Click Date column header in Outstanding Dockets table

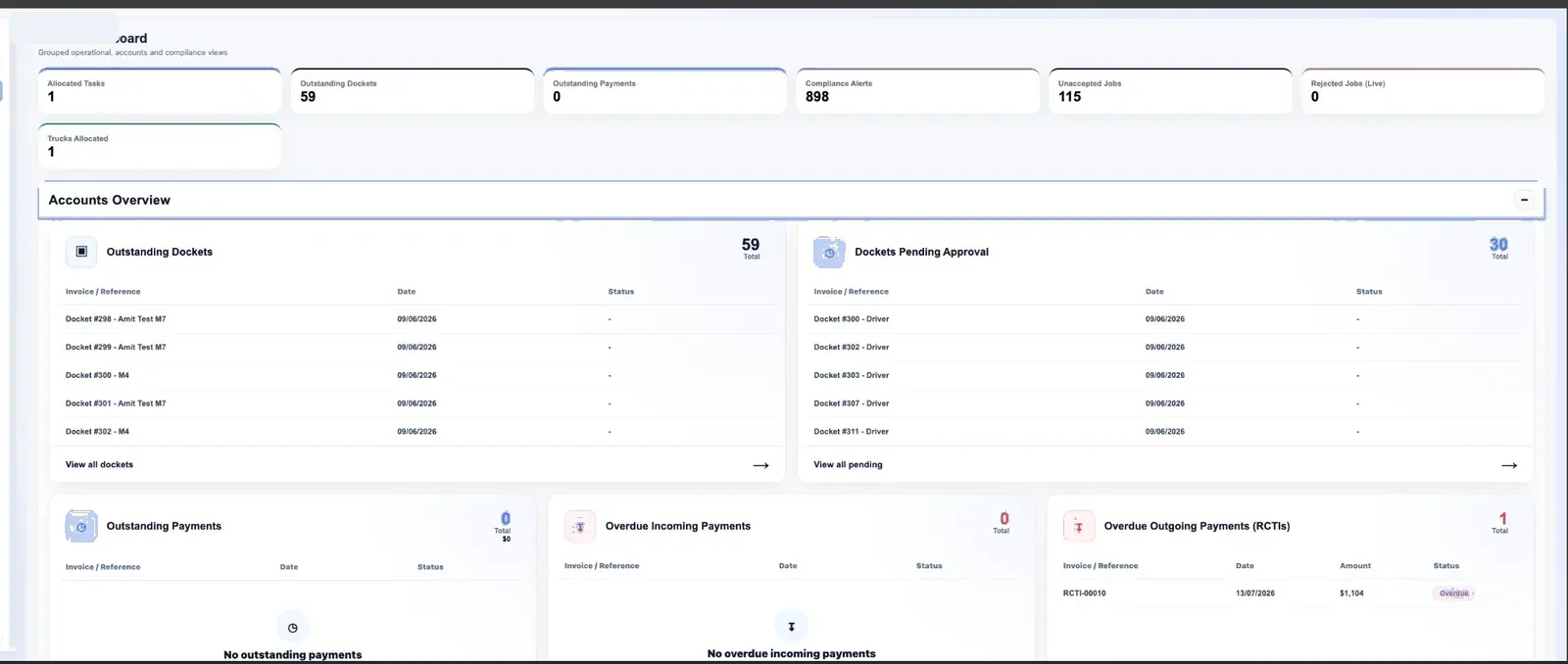tap(407, 292)
